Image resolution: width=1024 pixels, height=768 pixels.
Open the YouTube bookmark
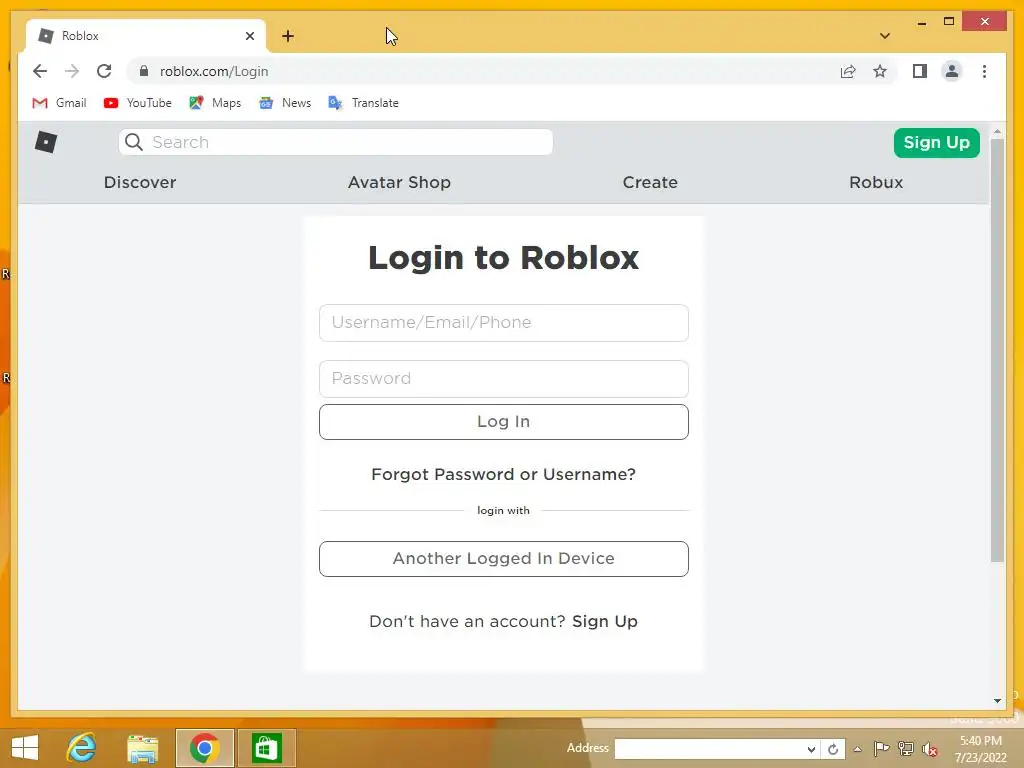[138, 103]
